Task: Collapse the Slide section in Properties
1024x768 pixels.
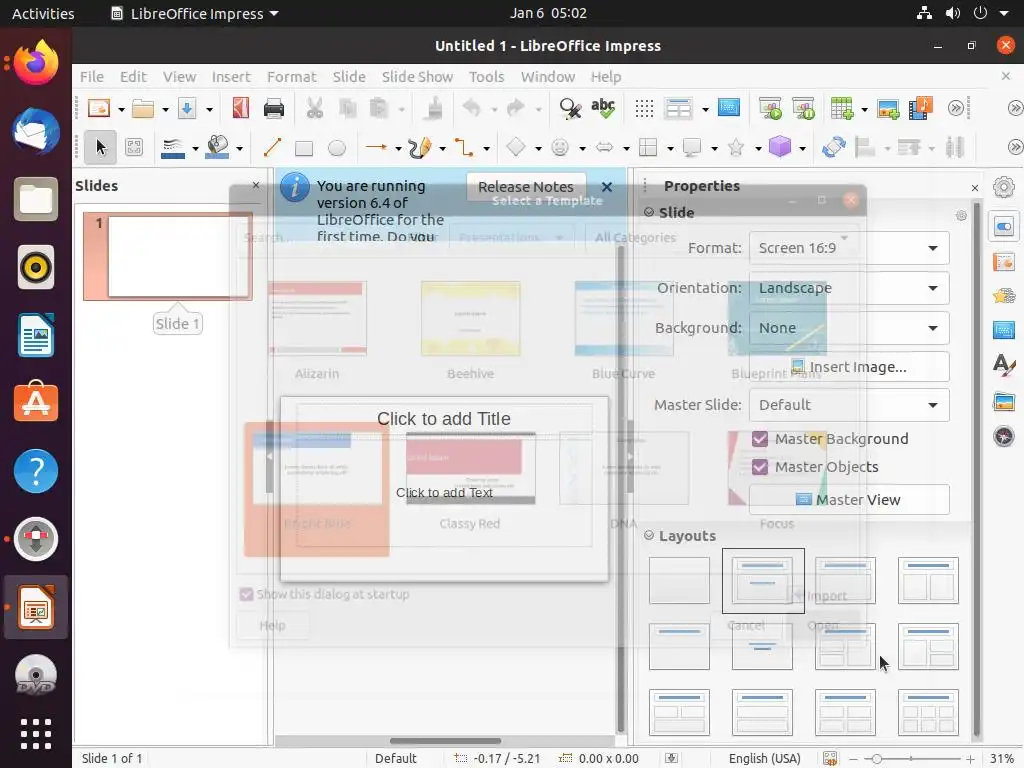Action: 649,212
